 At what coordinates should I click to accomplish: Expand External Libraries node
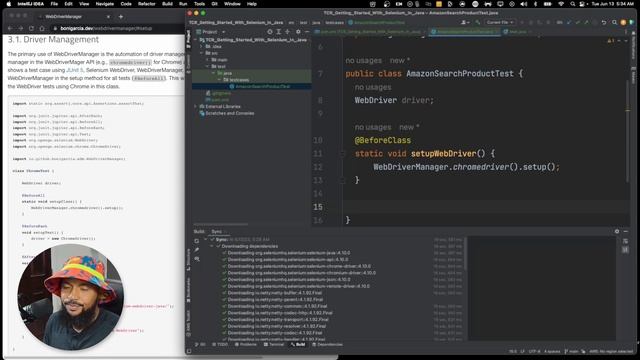[196, 107]
